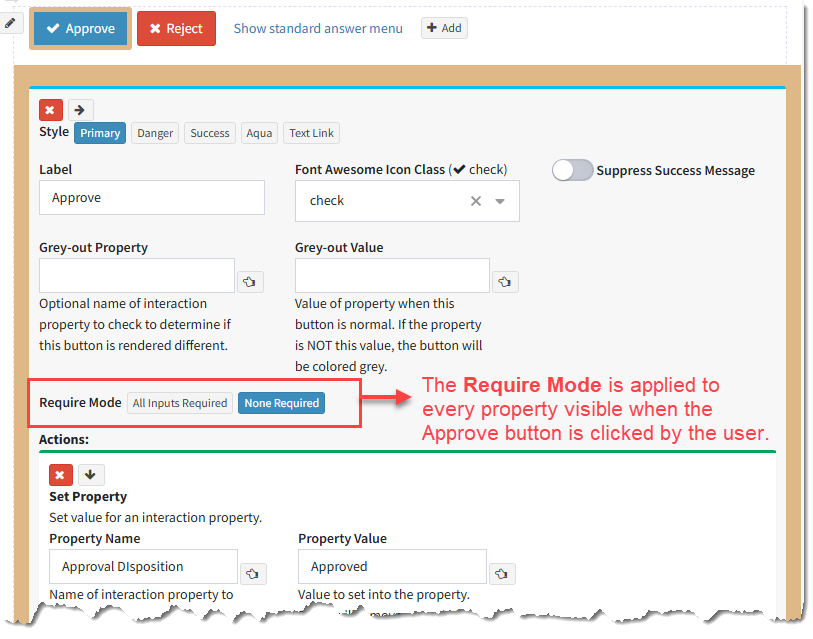Viewport: 813px width, 639px height.
Task: Click the Property Name field Approval Disposition
Action: [144, 567]
